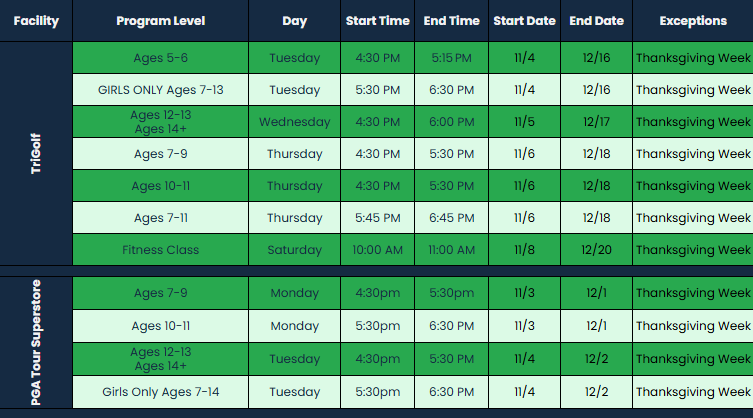Click the Ages 5-6 program cell
This screenshot has width=753, height=418.
tap(161, 58)
